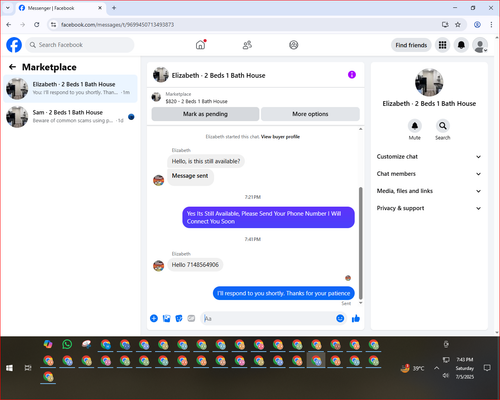Open the Chrome profile icon
This screenshot has width=500, height=400.
pyautogui.click(x=477, y=25)
